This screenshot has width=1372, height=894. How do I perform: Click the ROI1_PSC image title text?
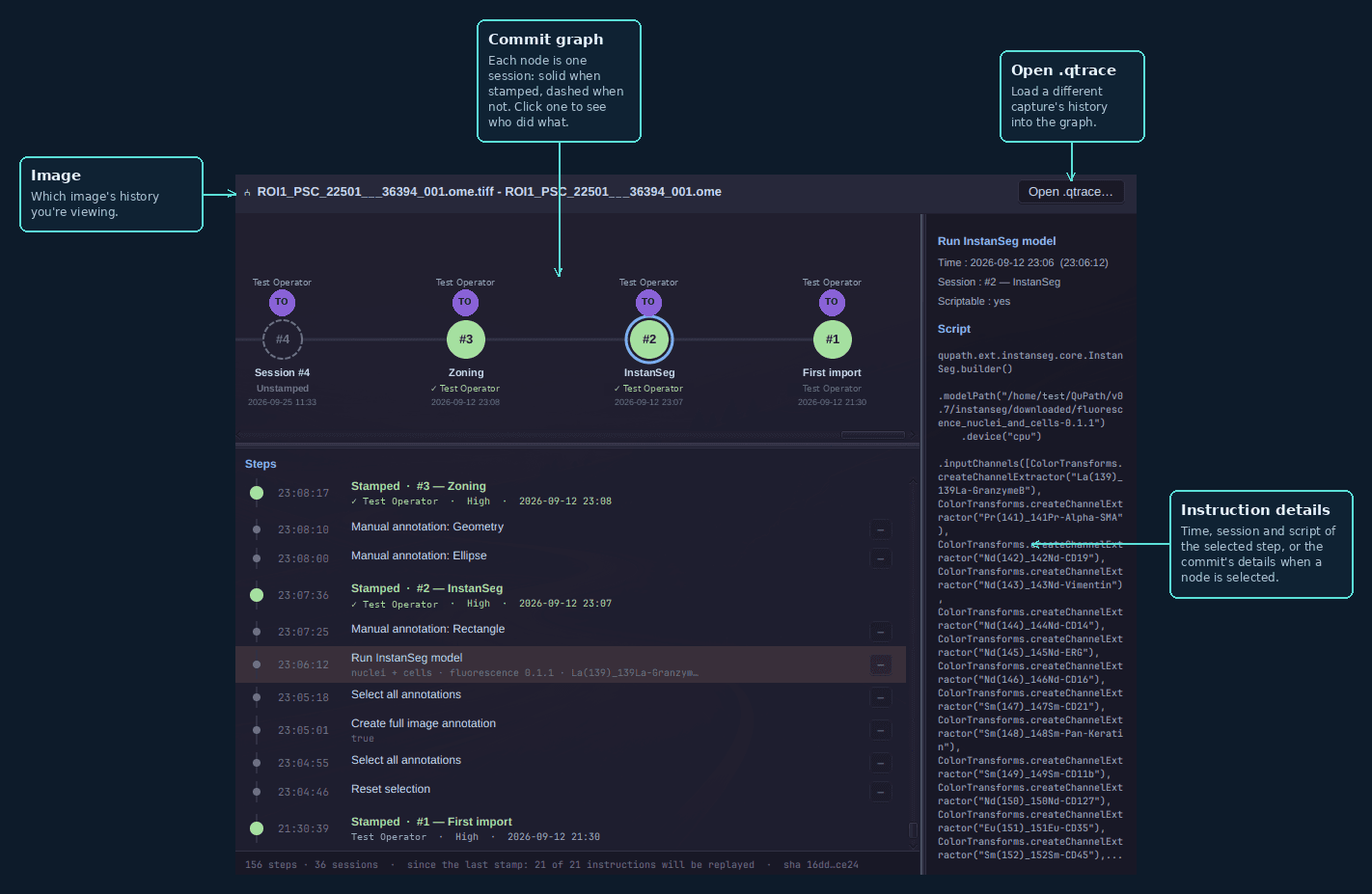pyautogui.click(x=489, y=192)
